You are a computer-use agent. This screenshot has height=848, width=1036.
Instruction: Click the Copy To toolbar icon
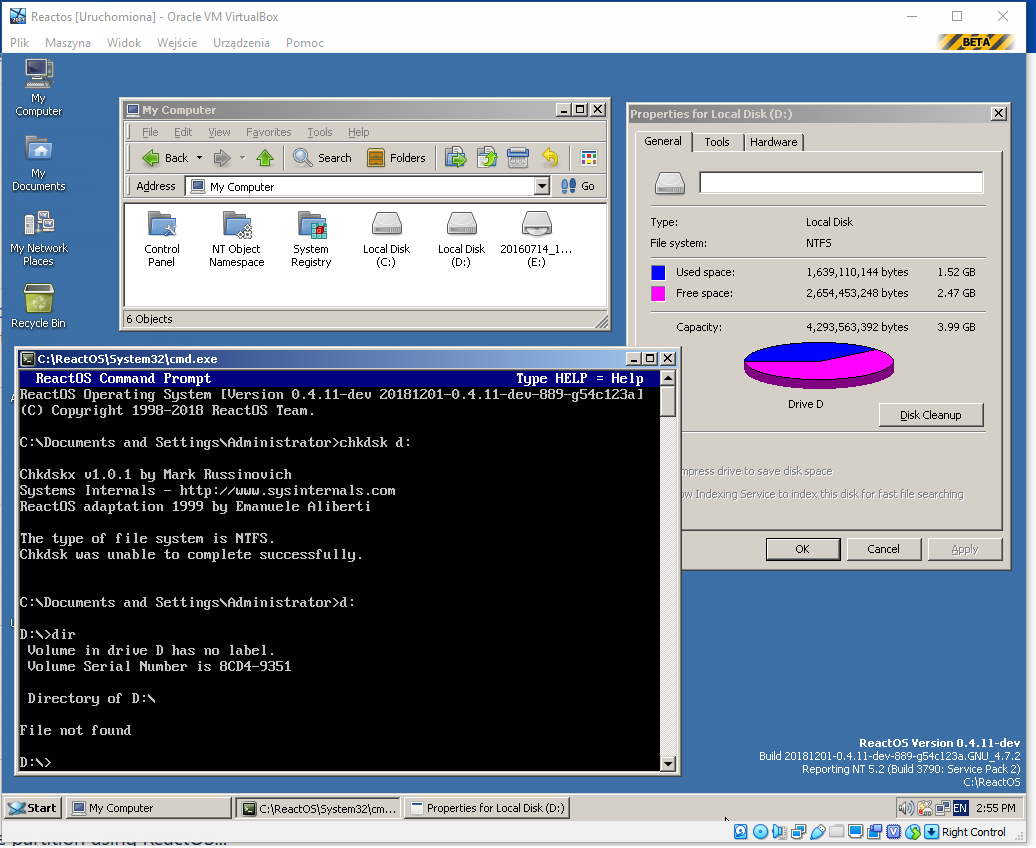pyautogui.click(x=487, y=158)
